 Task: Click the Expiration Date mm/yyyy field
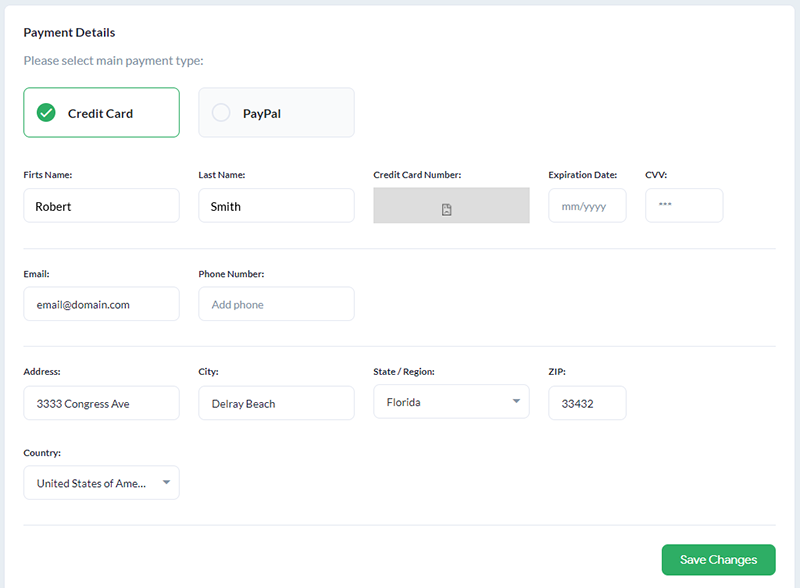click(587, 206)
